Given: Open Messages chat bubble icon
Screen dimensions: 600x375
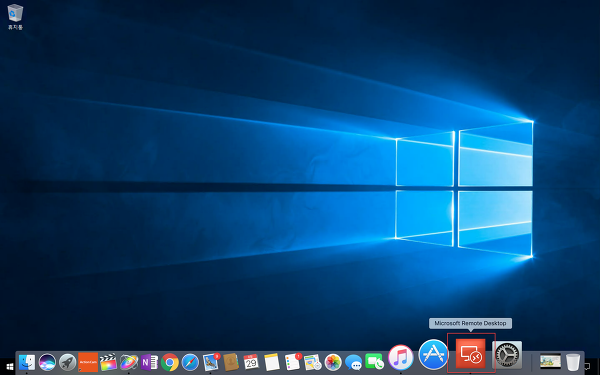Looking at the screenshot, I should 353,362.
